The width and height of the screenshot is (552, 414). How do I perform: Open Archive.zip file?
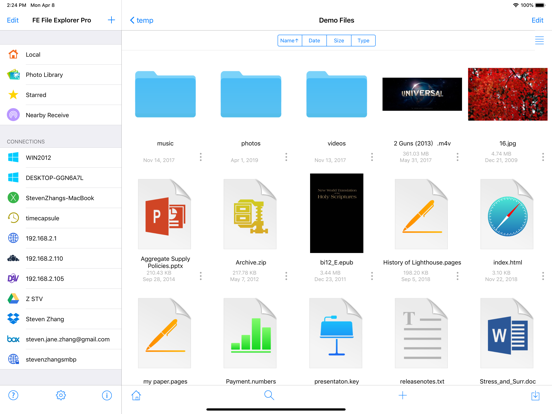pyautogui.click(x=250, y=214)
